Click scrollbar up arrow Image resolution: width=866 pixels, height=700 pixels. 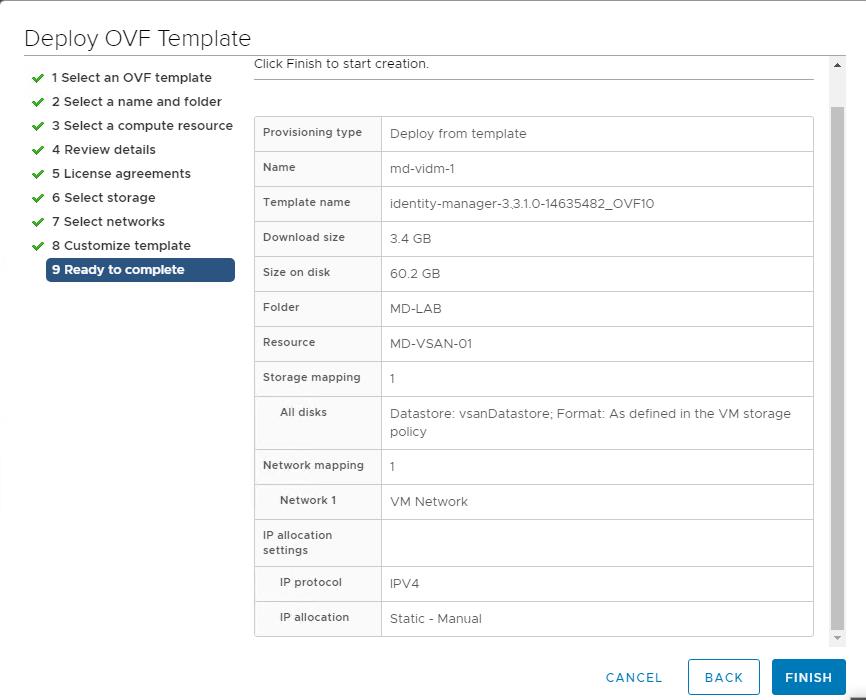(837, 65)
